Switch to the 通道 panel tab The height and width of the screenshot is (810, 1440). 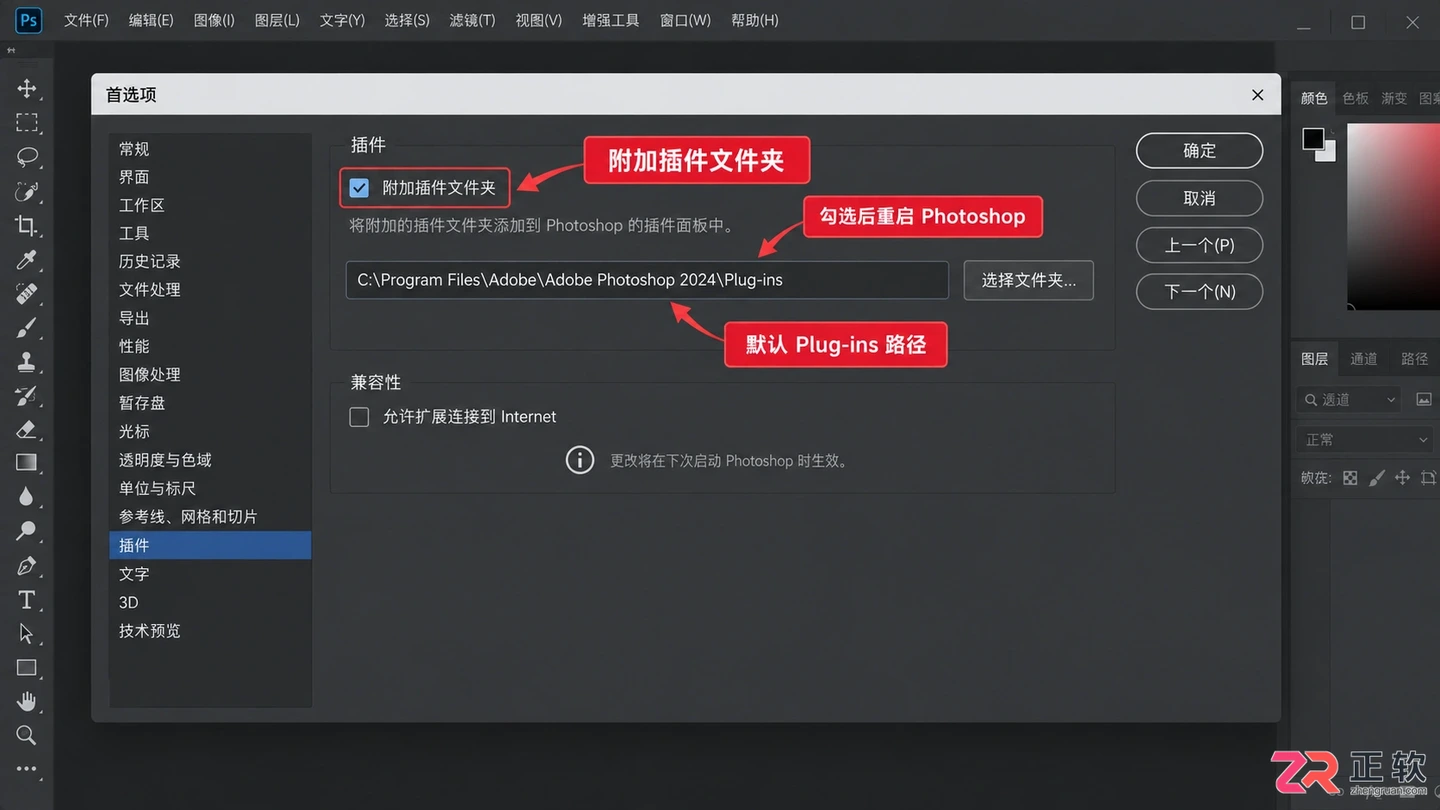coord(1364,359)
